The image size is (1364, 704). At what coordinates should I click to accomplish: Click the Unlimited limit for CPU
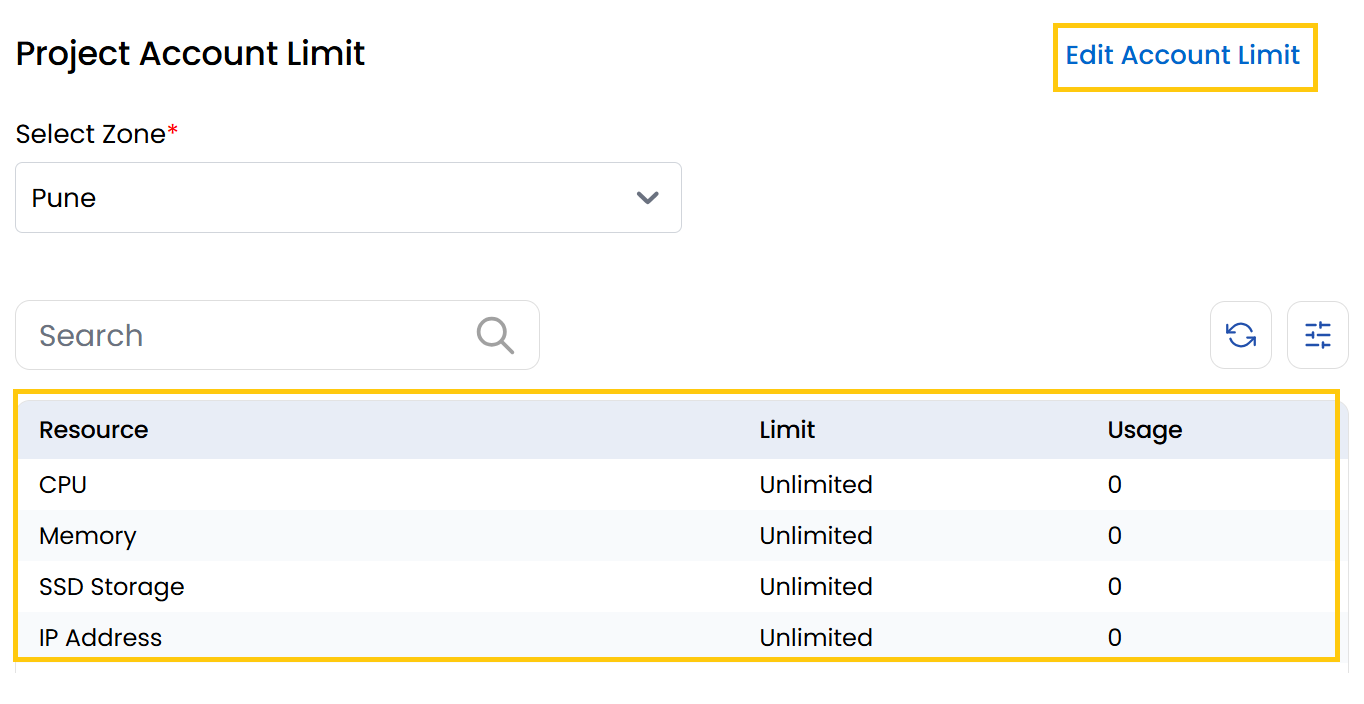pyautogui.click(x=816, y=484)
